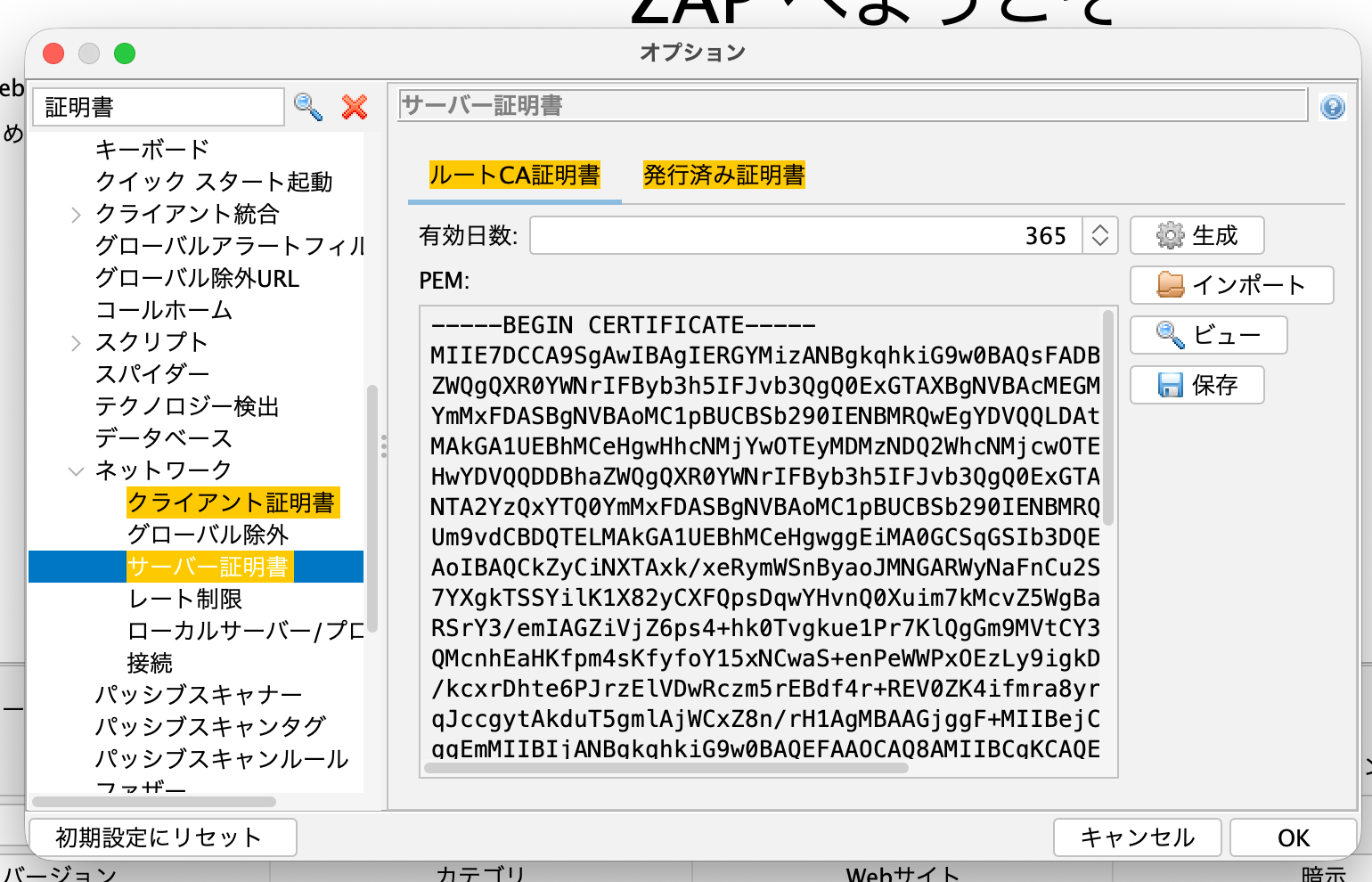Viewport: 1372px width, 882px height.
Task: Click the 生成 generate button
Action: (1196, 235)
